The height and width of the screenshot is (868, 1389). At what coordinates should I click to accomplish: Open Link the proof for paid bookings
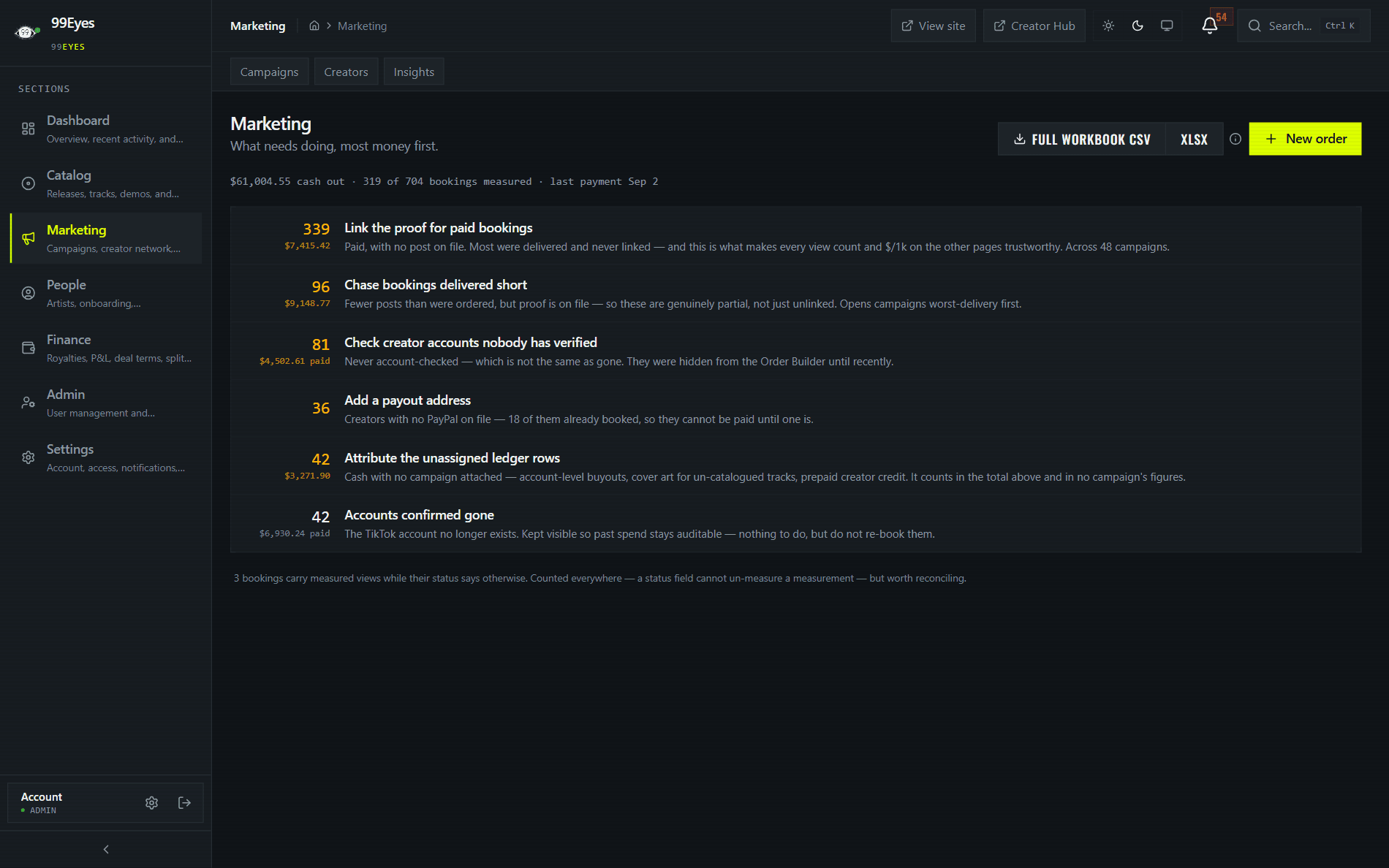tap(795, 236)
